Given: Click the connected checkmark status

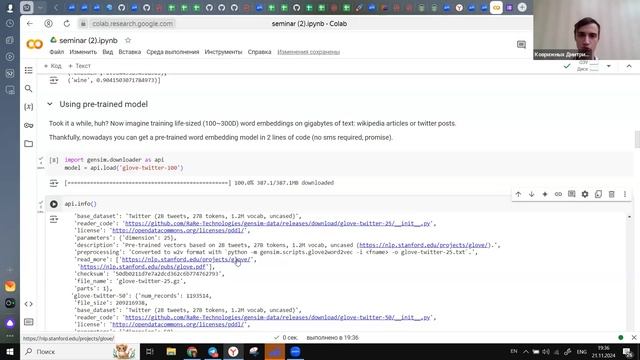Looking at the screenshot, I should click(567, 66).
